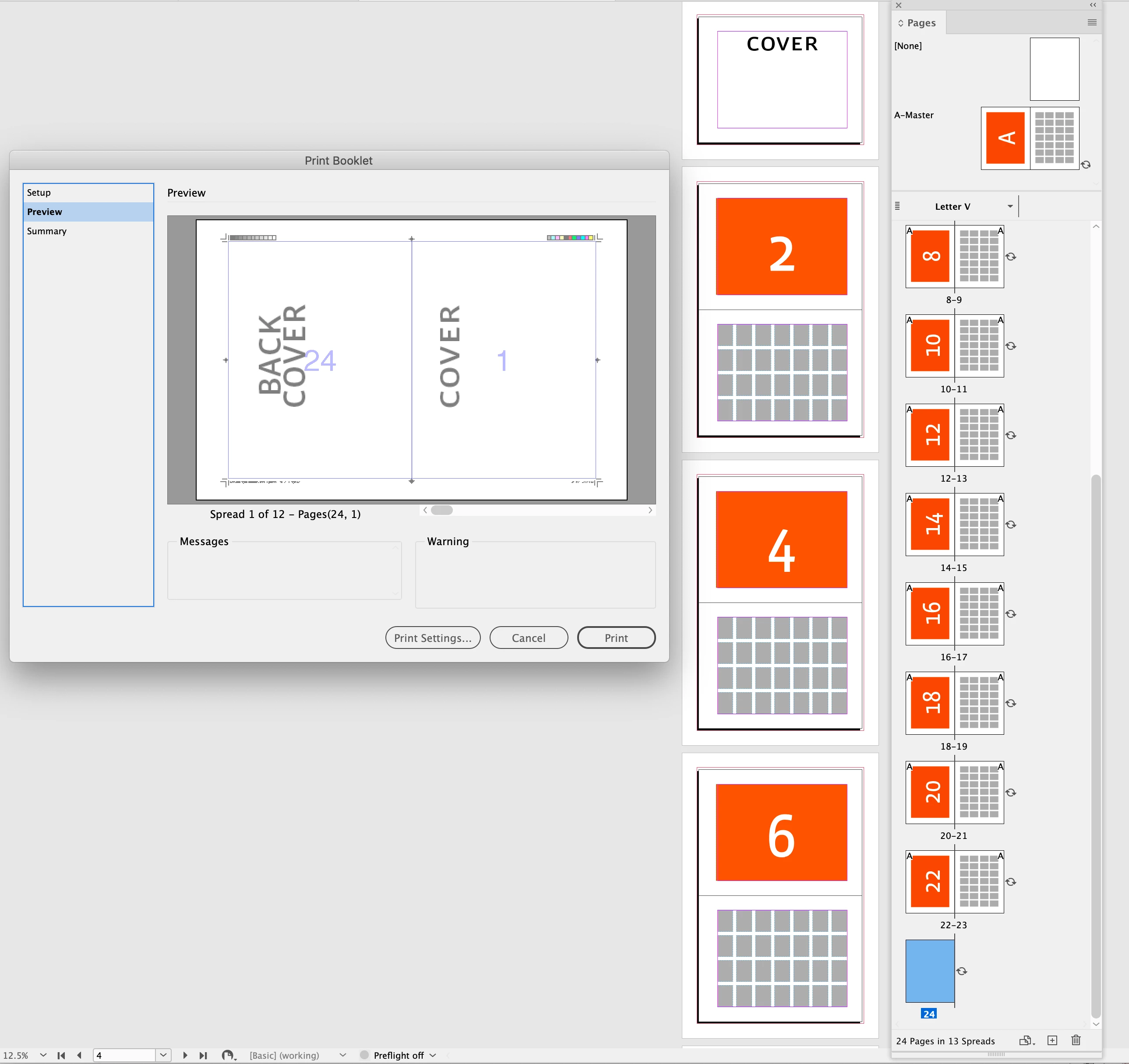Open the zoom level 12.5% dropdown
Viewport: 1129px width, 1064px height.
pyautogui.click(x=43, y=1056)
